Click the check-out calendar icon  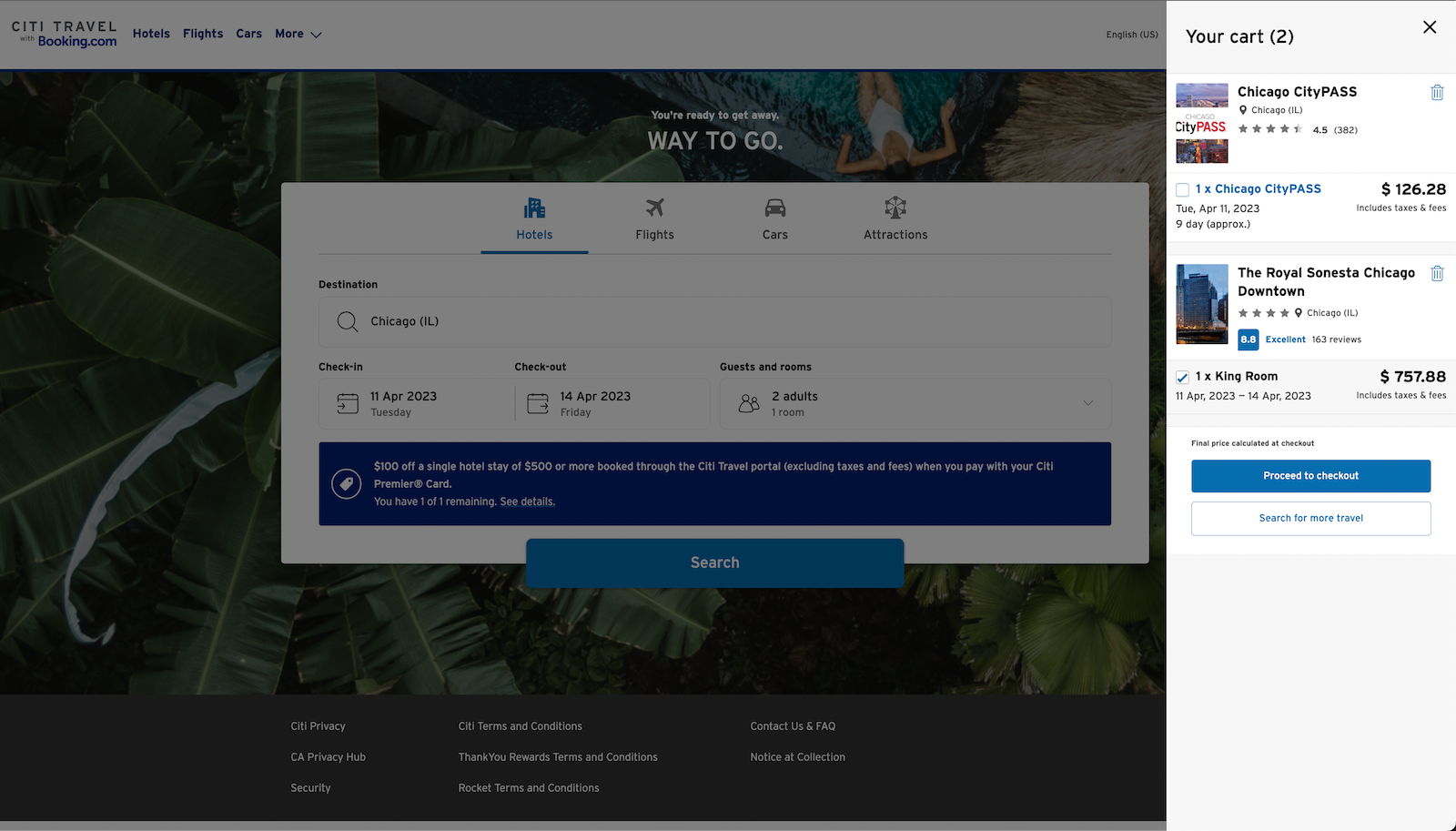(538, 403)
